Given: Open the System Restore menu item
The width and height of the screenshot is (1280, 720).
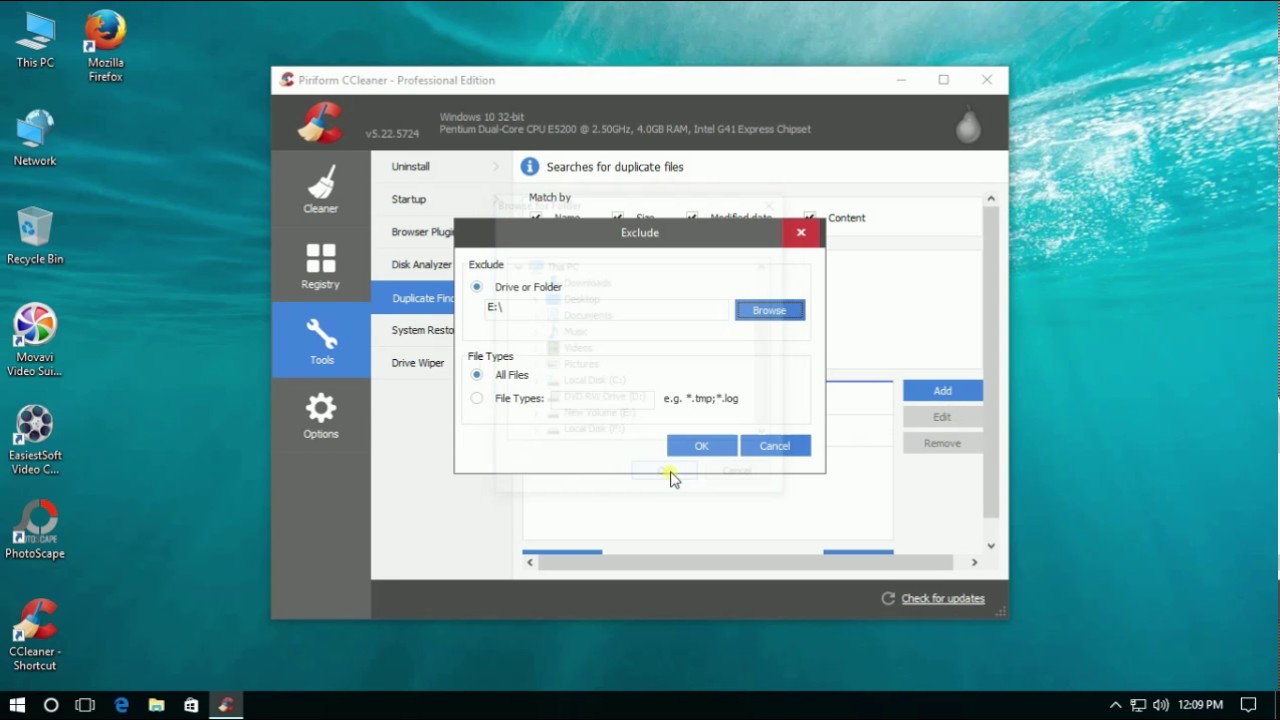Looking at the screenshot, I should (x=422, y=330).
